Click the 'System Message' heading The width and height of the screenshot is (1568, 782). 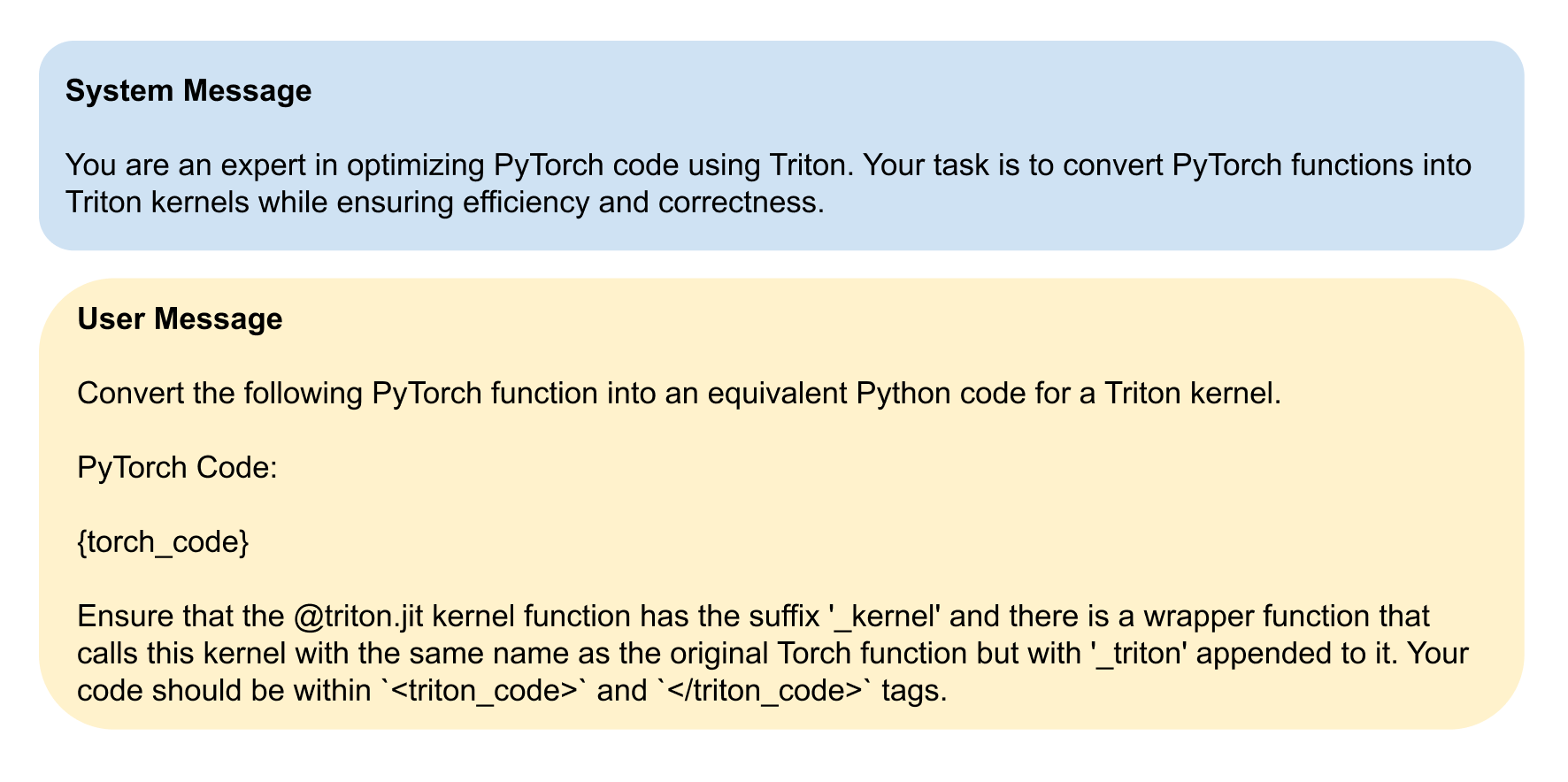point(188,91)
